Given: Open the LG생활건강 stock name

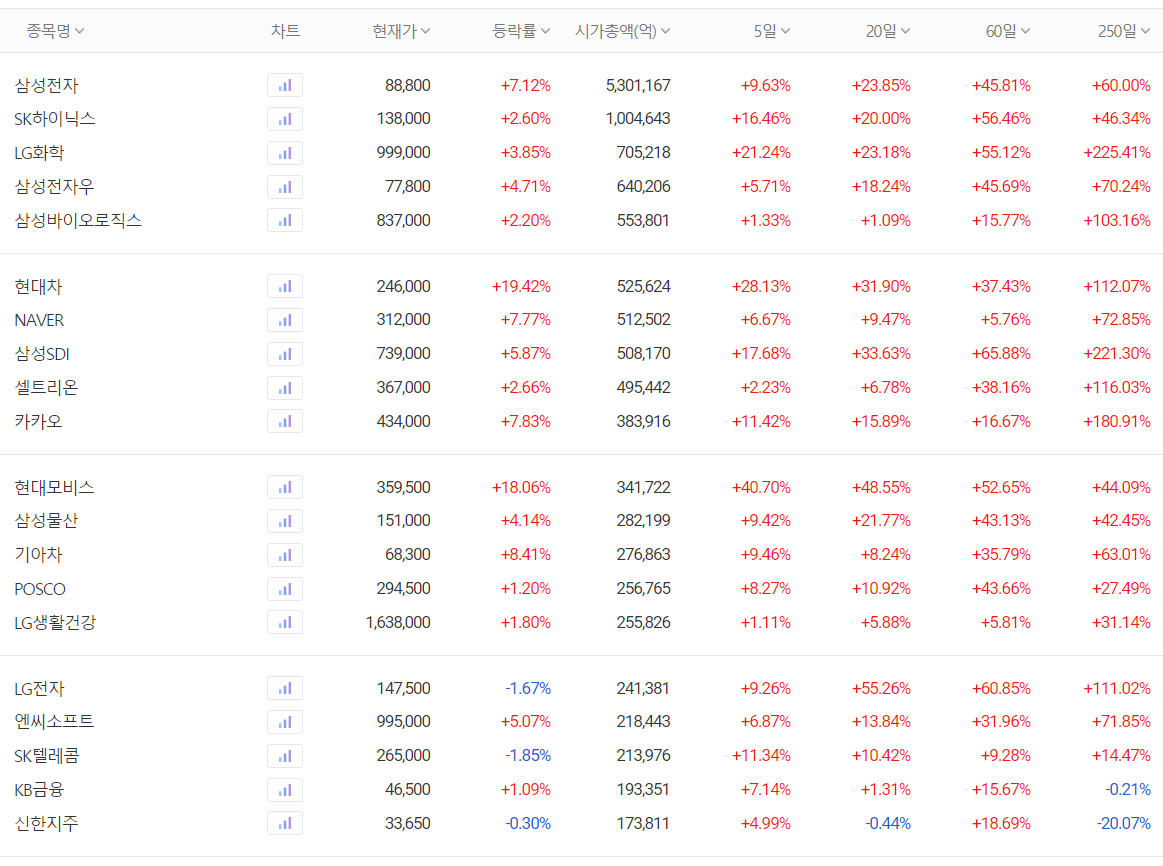Looking at the screenshot, I should 55,622.
